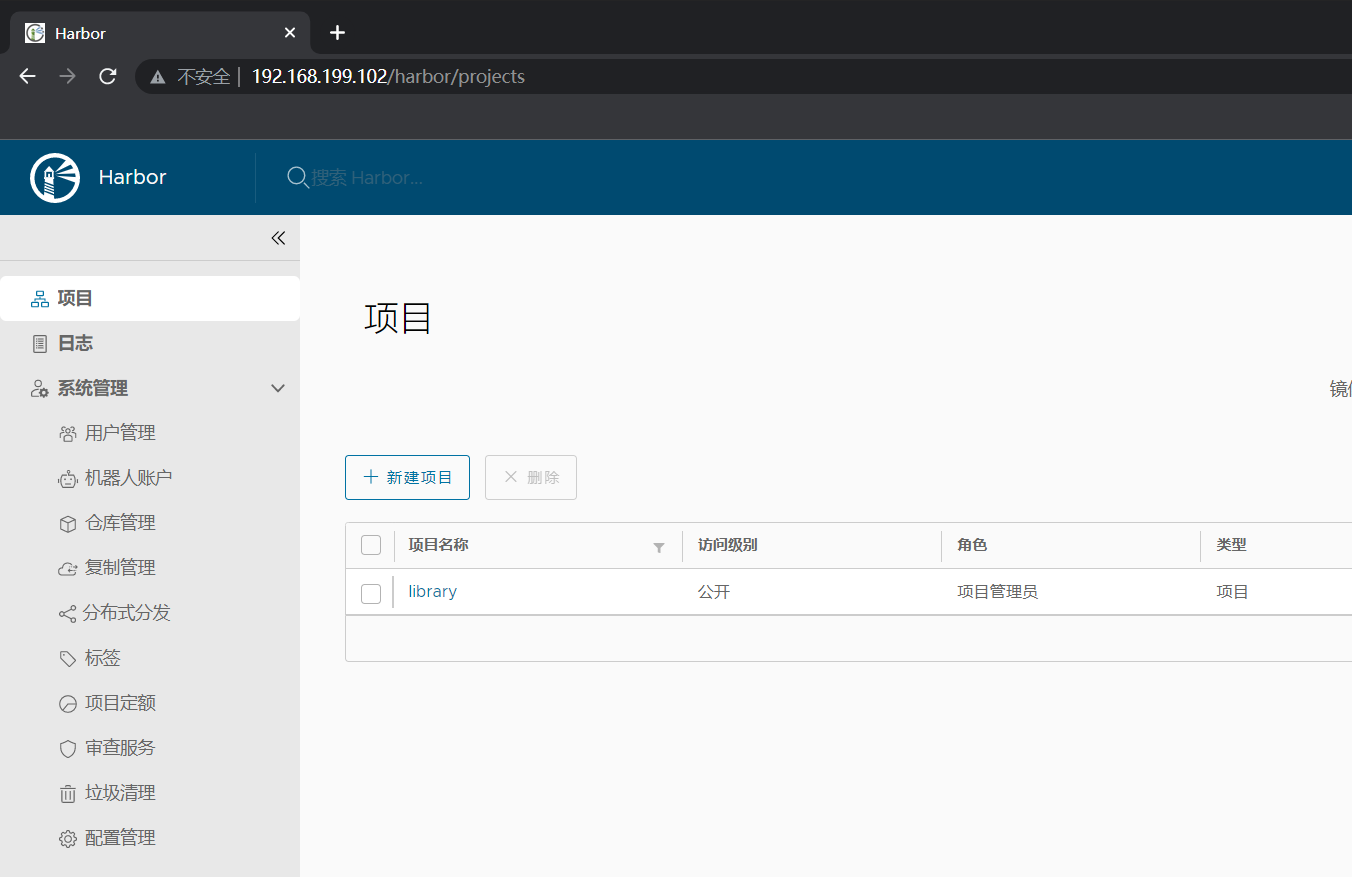Click the 公开 cell in library row
This screenshot has width=1352, height=877.
(x=714, y=592)
